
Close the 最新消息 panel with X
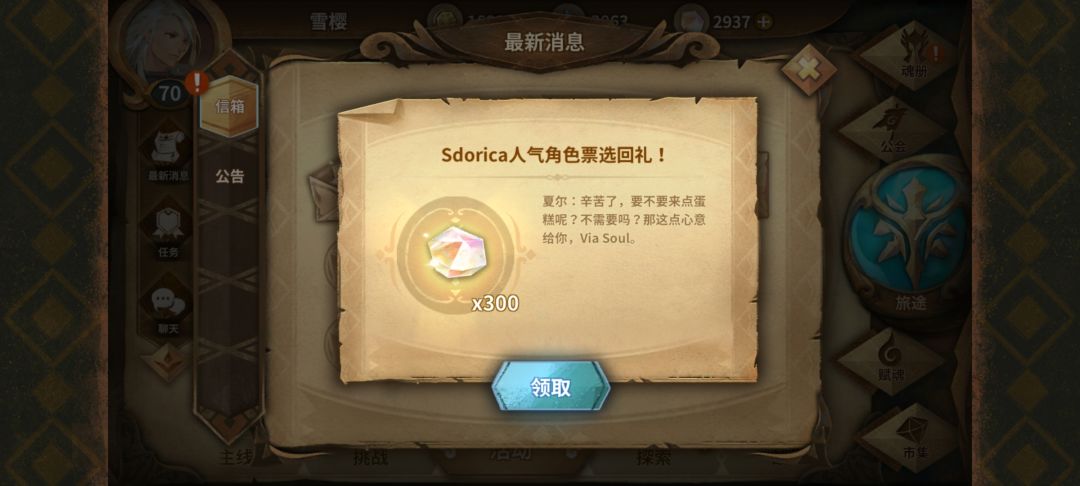809,69
